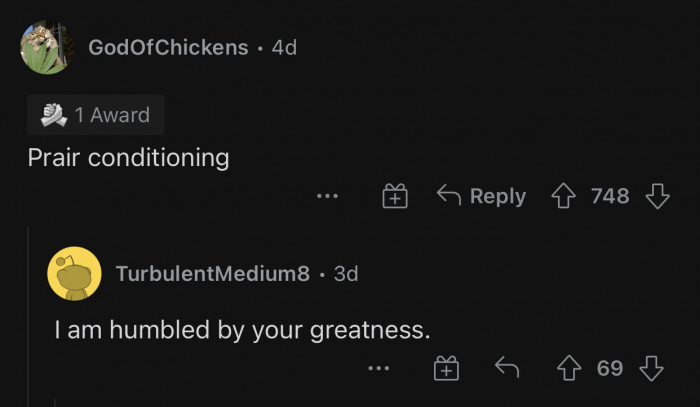Click the 4d timestamp permalink

(284, 47)
